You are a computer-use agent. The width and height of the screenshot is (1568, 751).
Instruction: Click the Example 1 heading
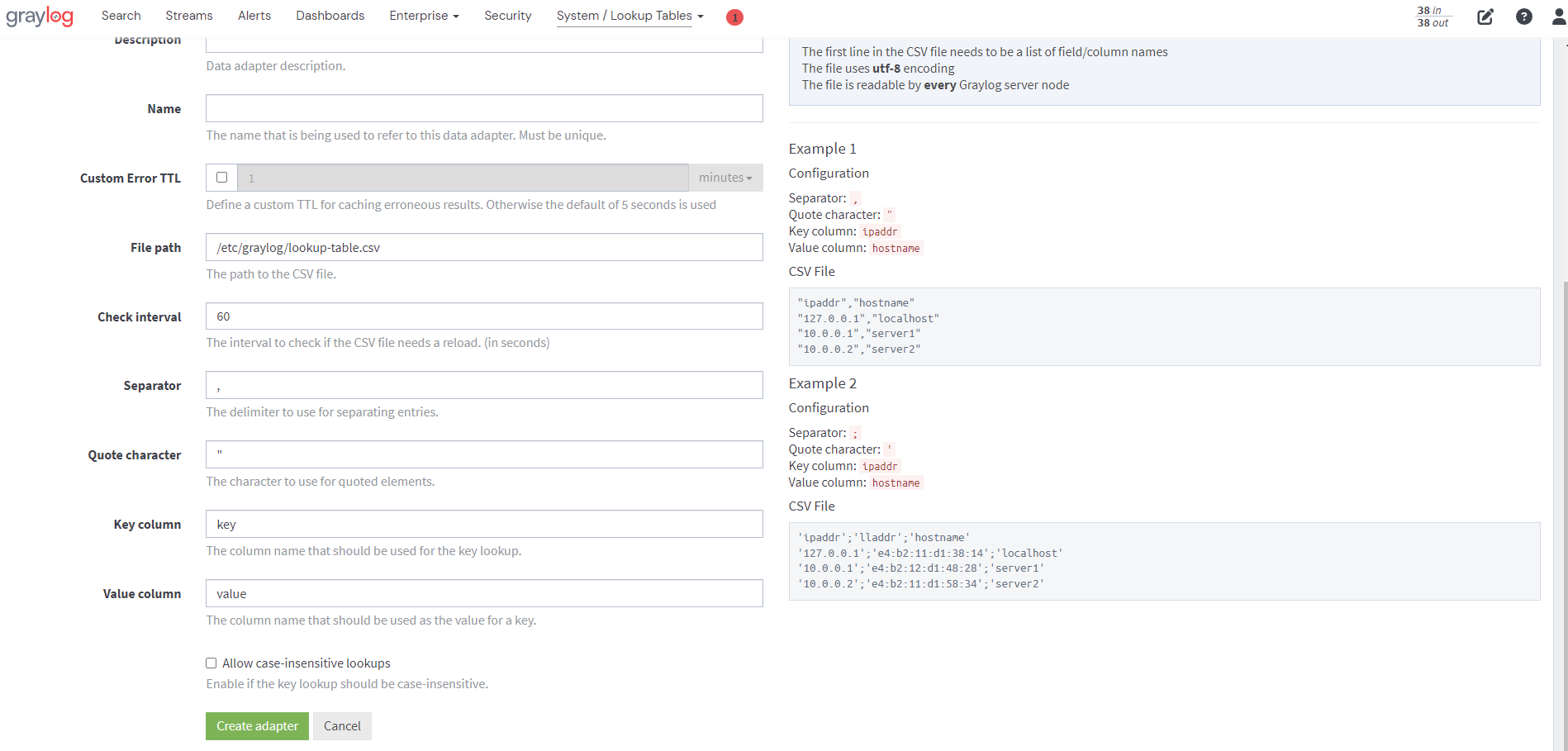pyautogui.click(x=822, y=149)
